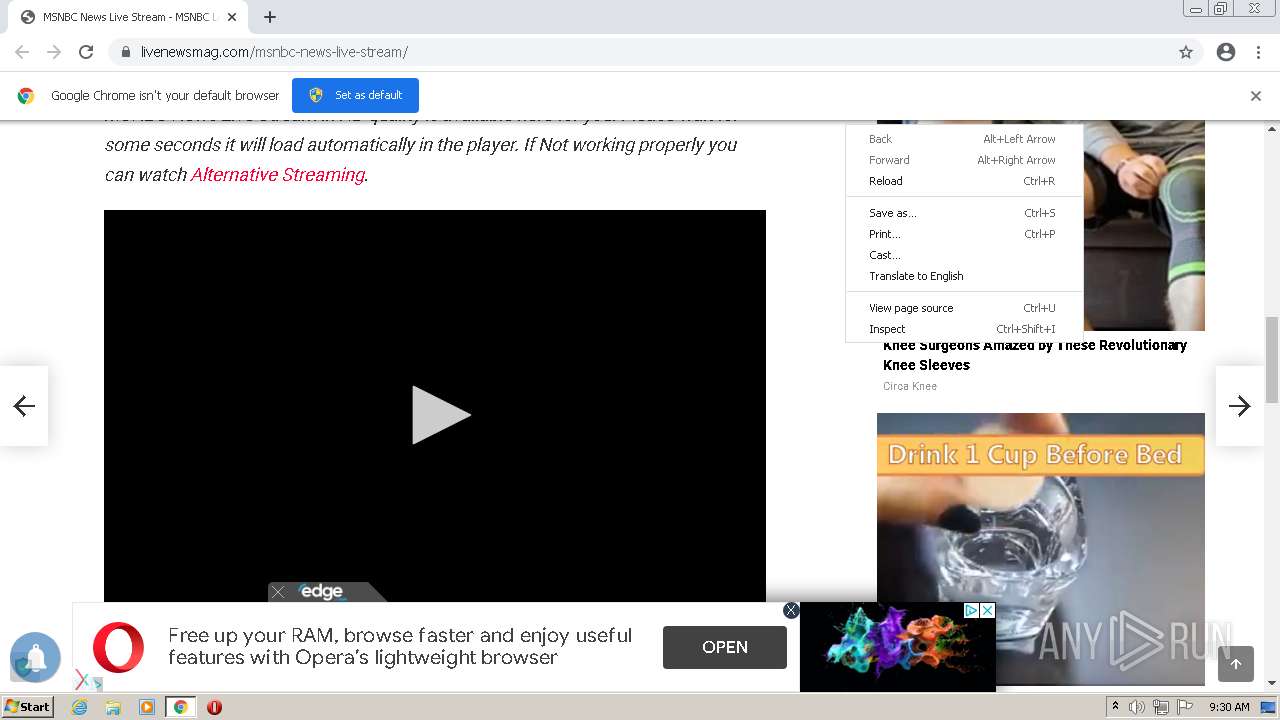Dismiss the default browser notification bar
This screenshot has width=1280, height=720.
pyautogui.click(x=1256, y=96)
